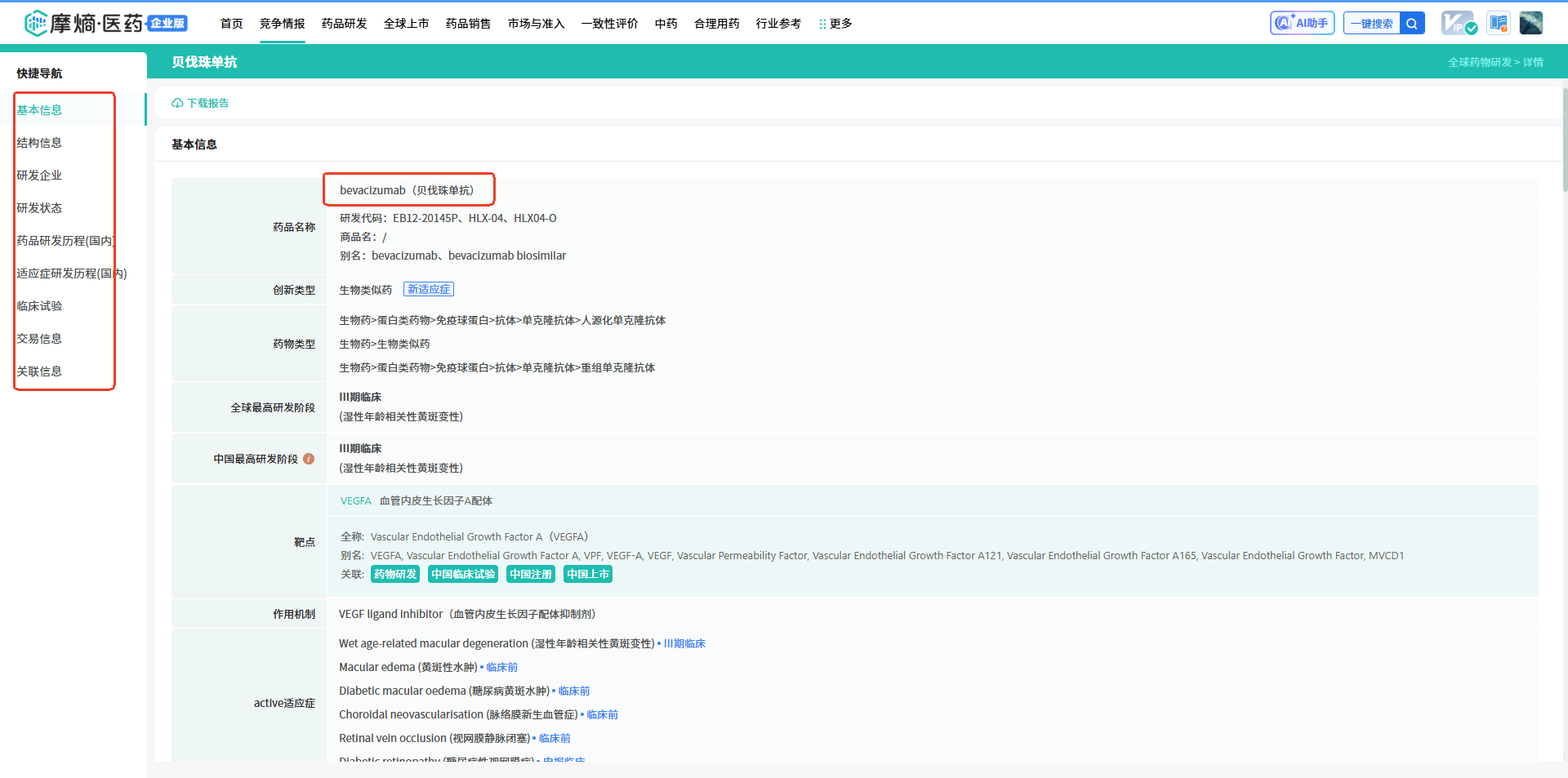Click 临床前 link for Retinal vein occlusion

pos(555,739)
